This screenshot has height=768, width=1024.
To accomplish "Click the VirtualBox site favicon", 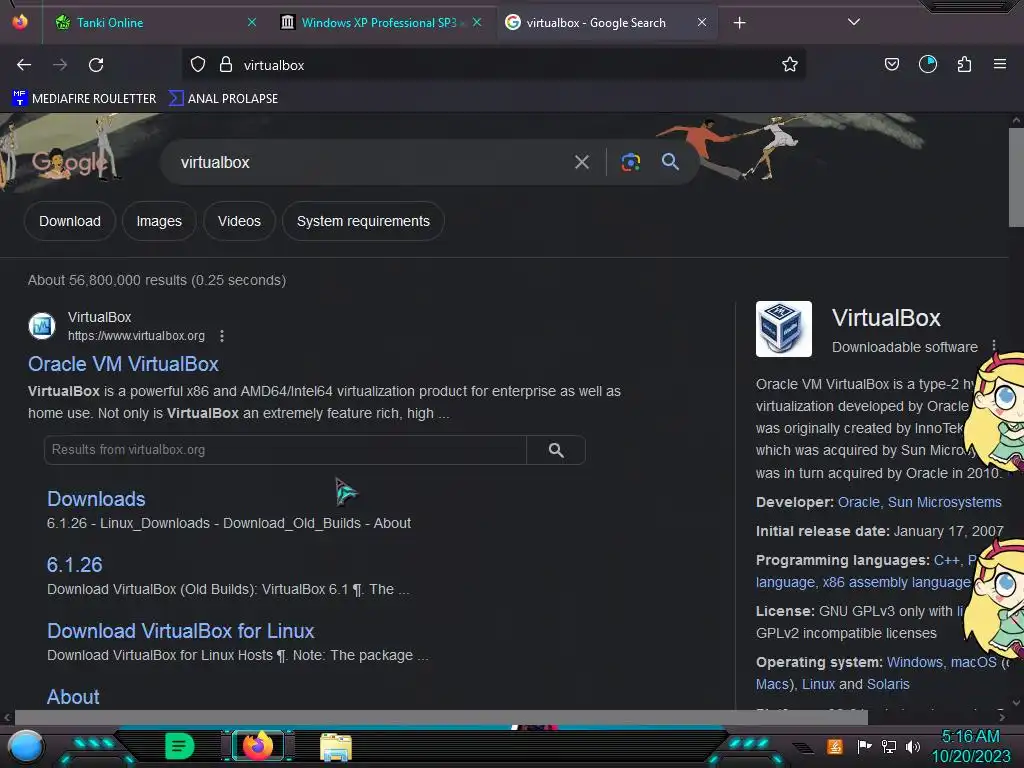I will click(x=42, y=326).
